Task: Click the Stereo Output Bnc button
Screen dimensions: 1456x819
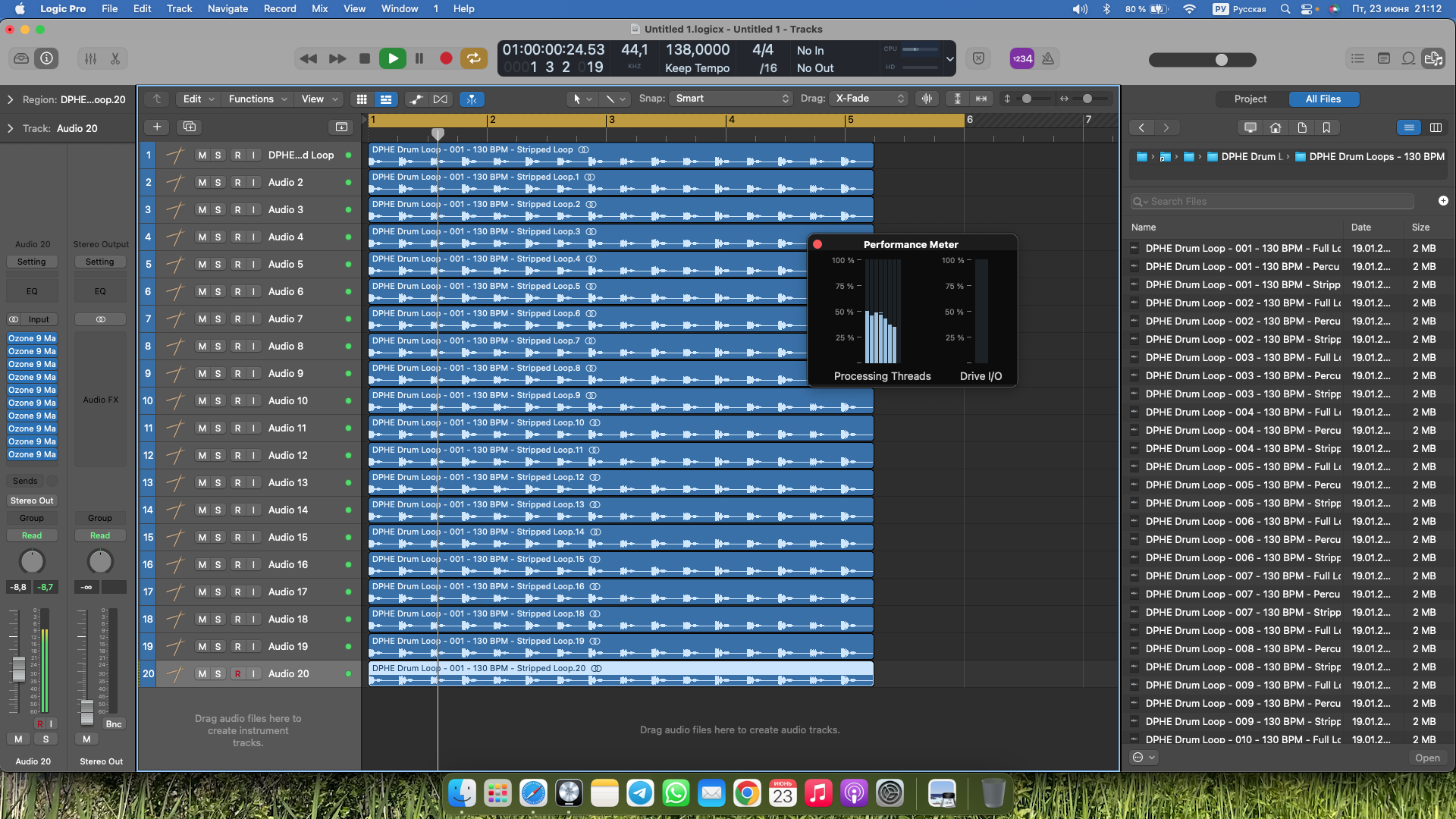Action: [114, 724]
